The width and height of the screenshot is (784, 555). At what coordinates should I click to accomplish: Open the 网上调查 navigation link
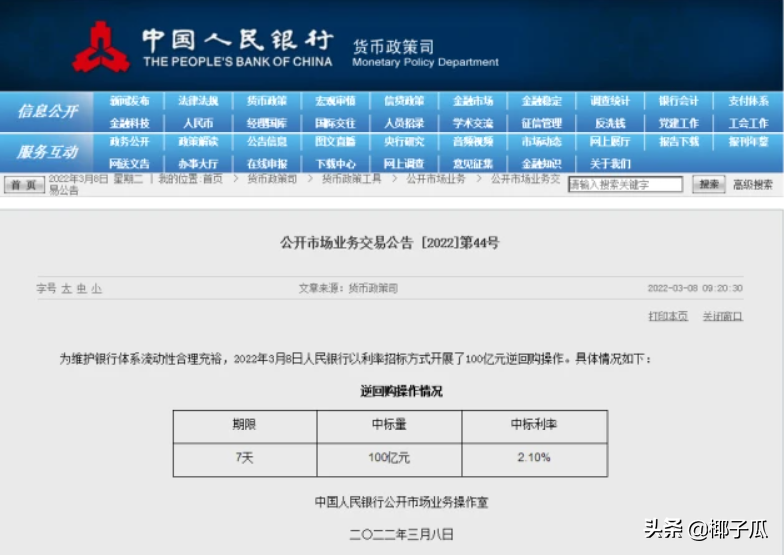coord(404,164)
